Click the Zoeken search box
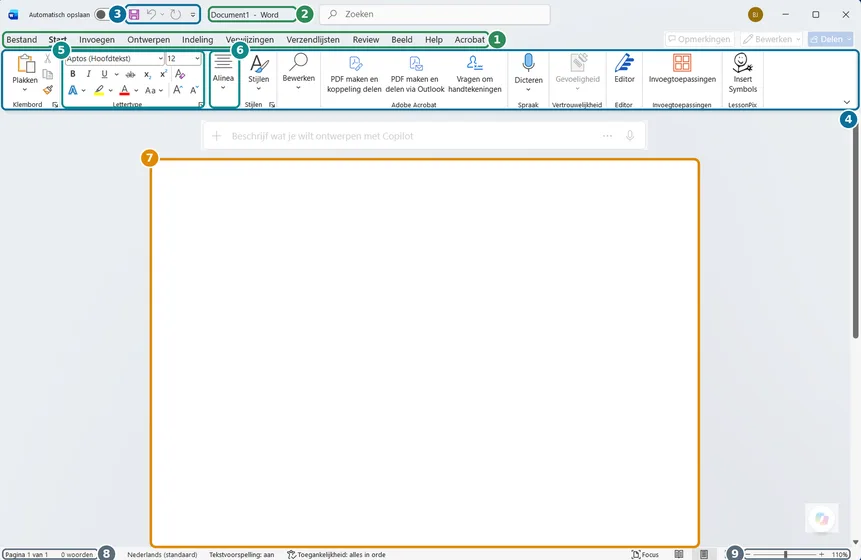The width and height of the screenshot is (861, 560). [435, 14]
